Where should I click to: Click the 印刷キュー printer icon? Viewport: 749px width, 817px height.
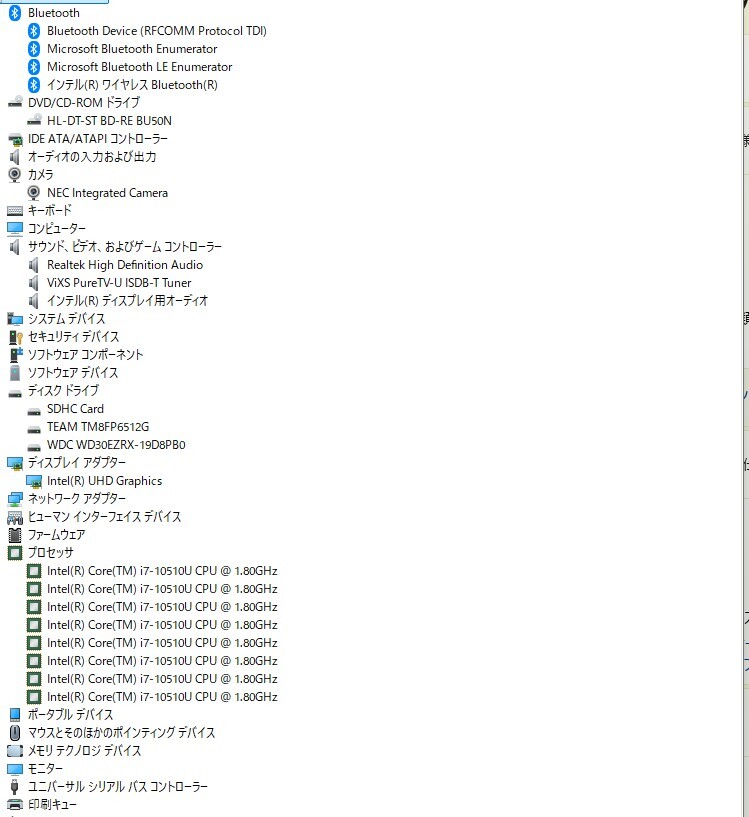click(x=15, y=805)
